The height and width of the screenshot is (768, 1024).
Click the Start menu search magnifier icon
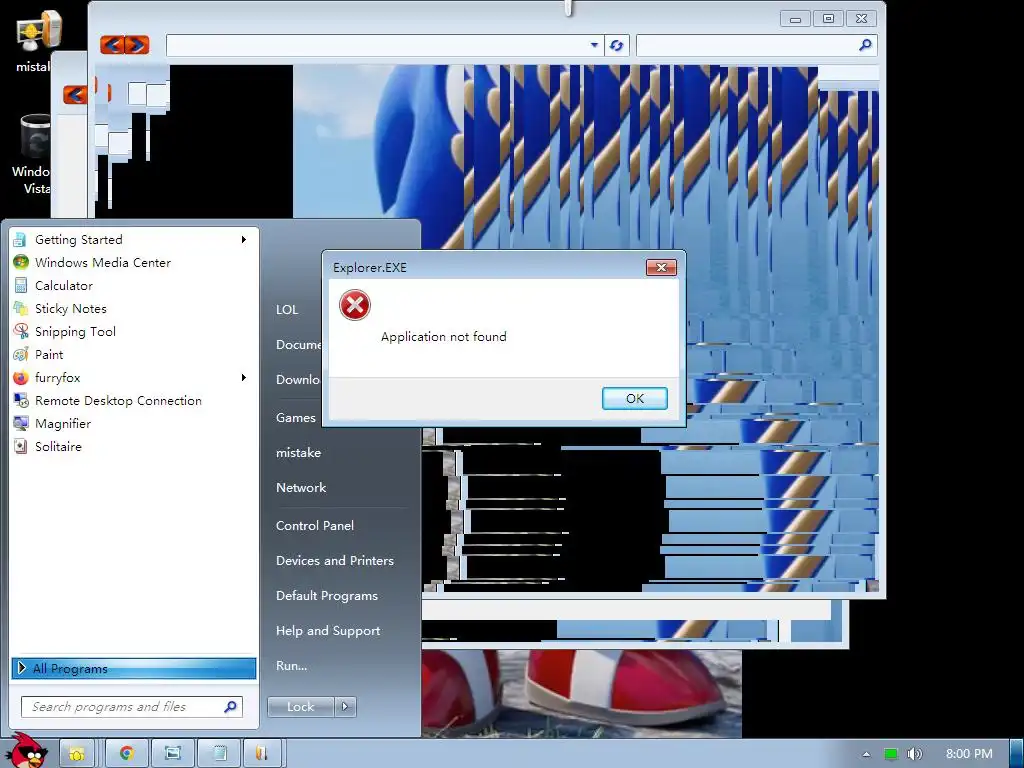click(x=230, y=707)
